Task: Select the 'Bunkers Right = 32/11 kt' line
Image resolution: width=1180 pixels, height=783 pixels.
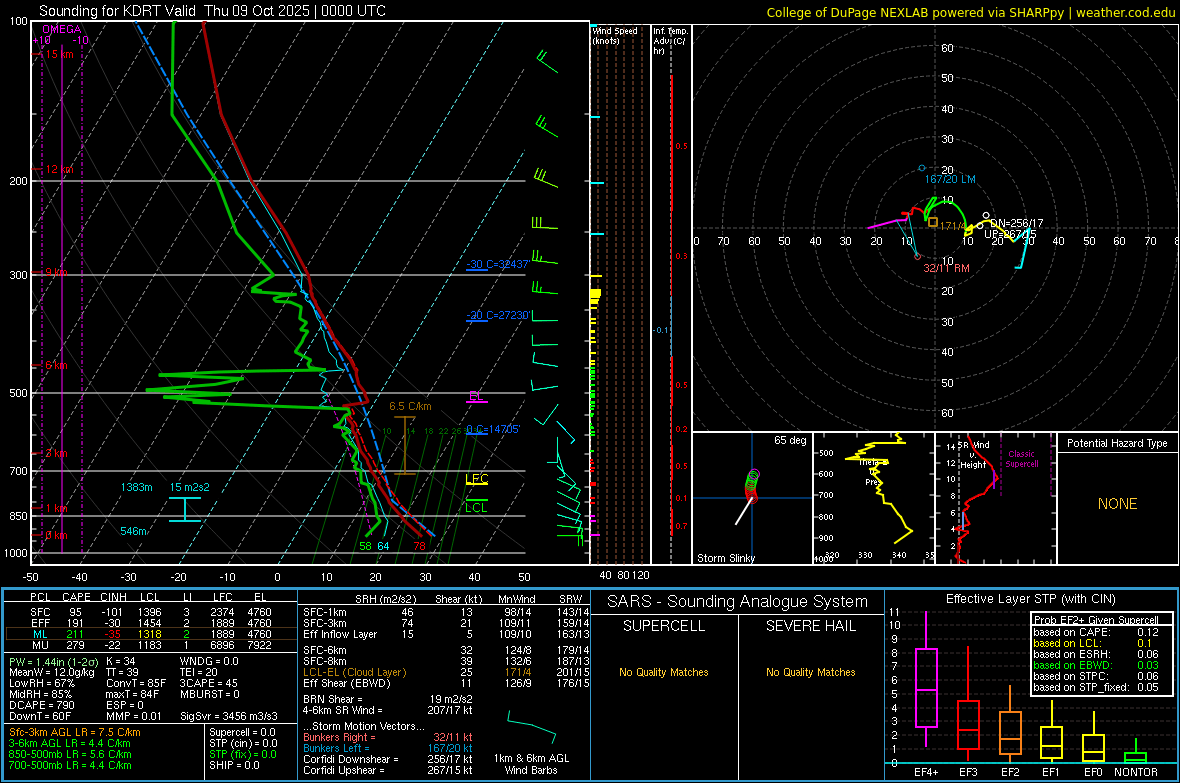Action: tap(388, 737)
